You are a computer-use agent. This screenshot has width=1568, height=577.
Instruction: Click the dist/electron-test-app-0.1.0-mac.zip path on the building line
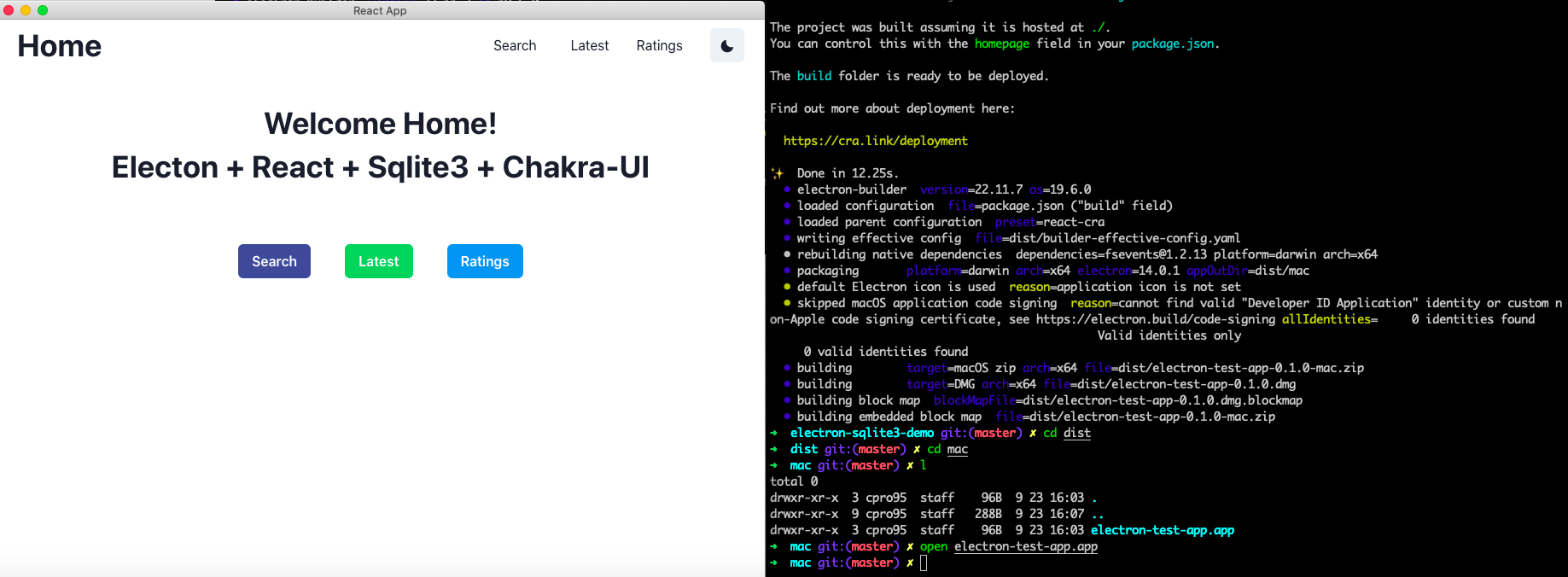coord(1241,368)
